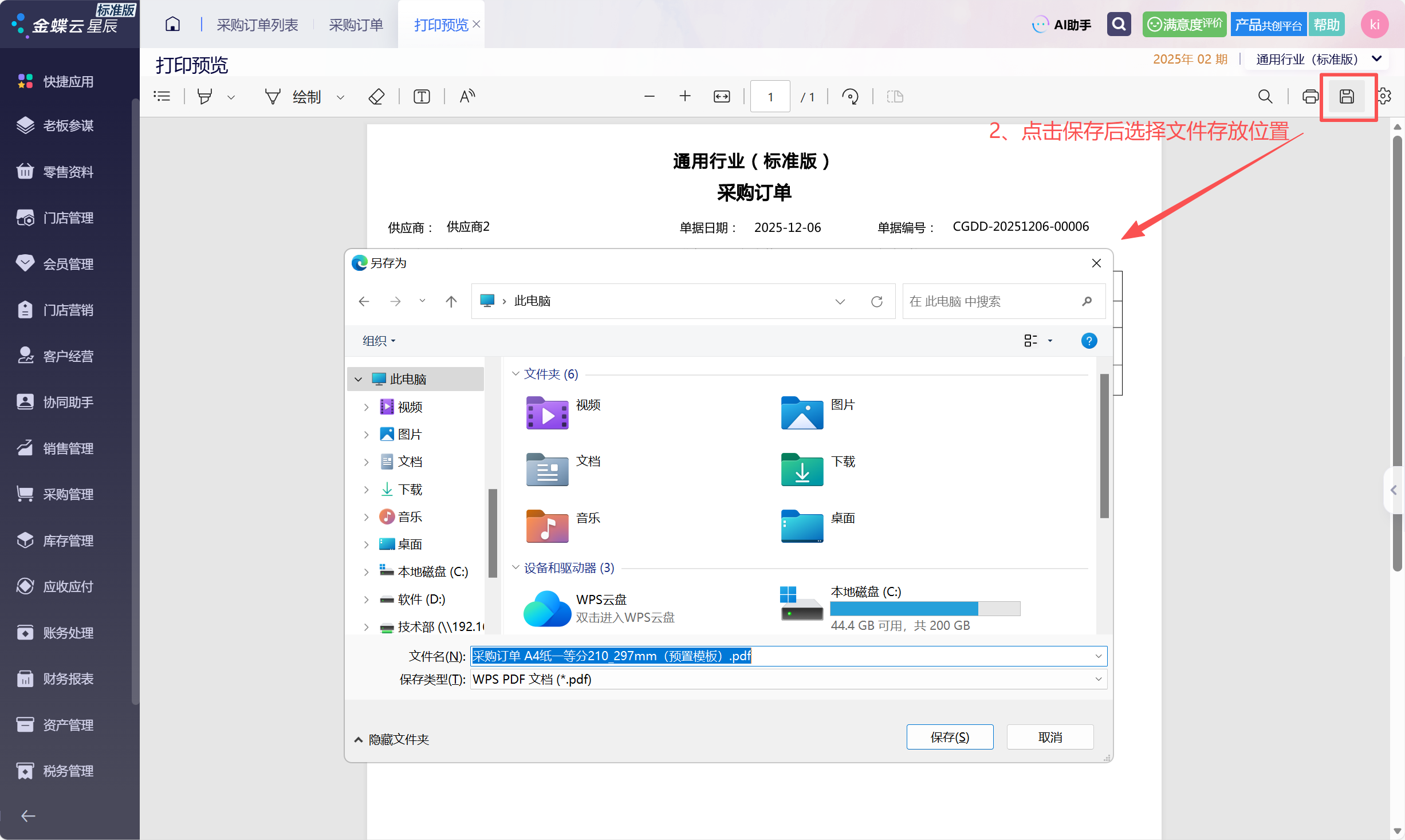
Task: Select the eraser tool in toolbar
Action: coord(376,96)
